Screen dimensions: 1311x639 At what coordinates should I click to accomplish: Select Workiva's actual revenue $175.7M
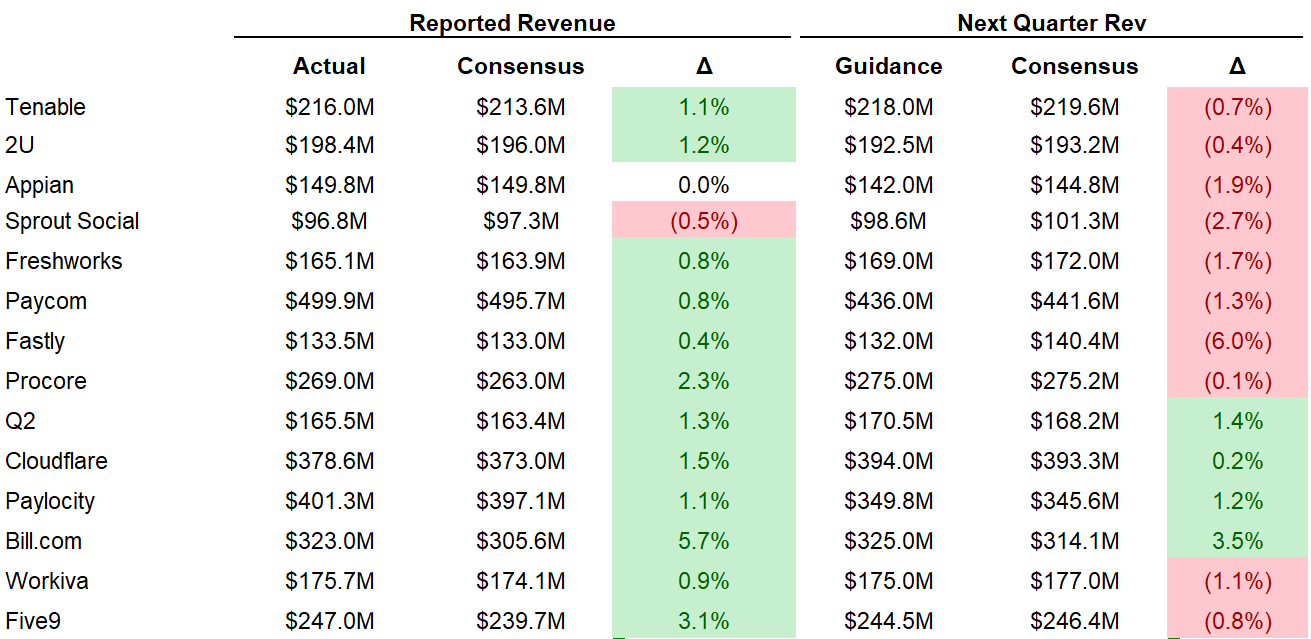[x=329, y=581]
